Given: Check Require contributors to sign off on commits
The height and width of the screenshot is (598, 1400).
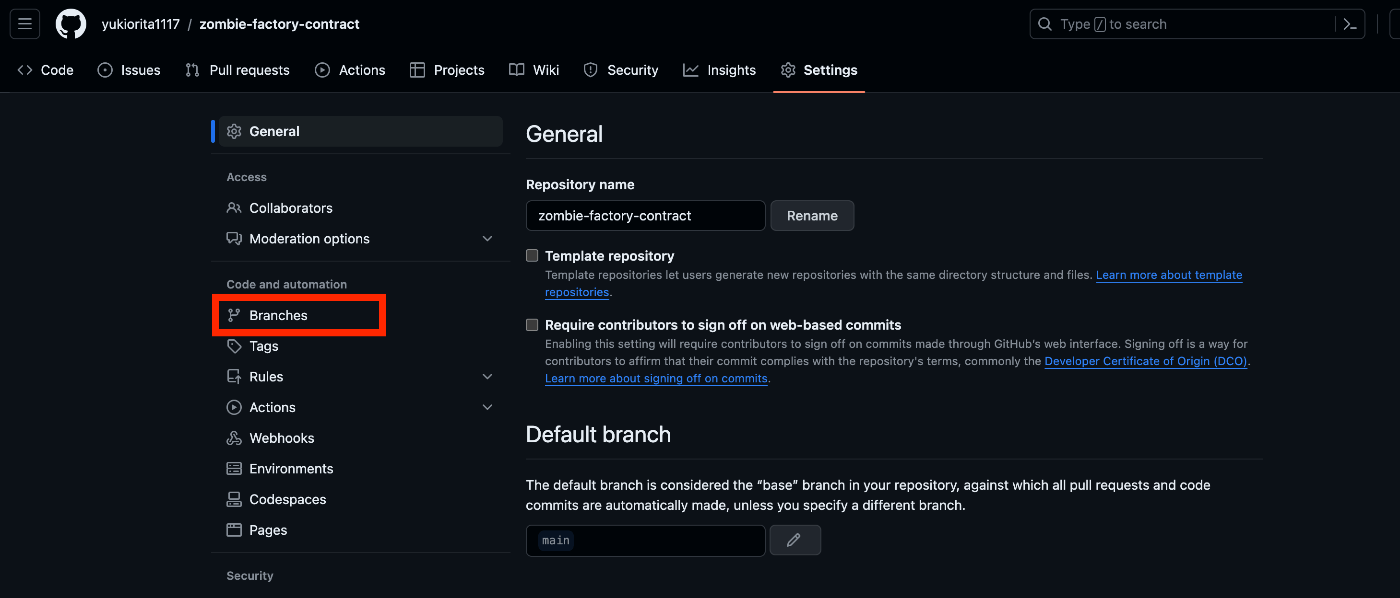Looking at the screenshot, I should (532, 325).
